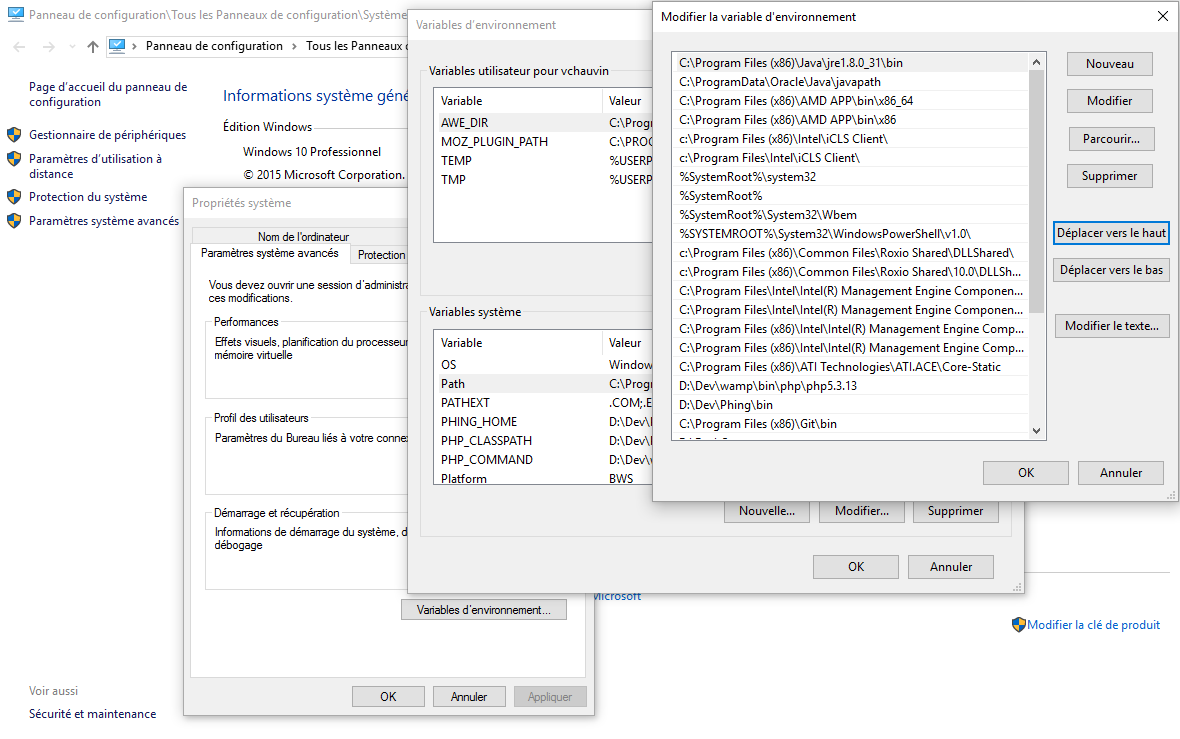
Task: Click the Variables d'environnement button
Action: click(484, 610)
